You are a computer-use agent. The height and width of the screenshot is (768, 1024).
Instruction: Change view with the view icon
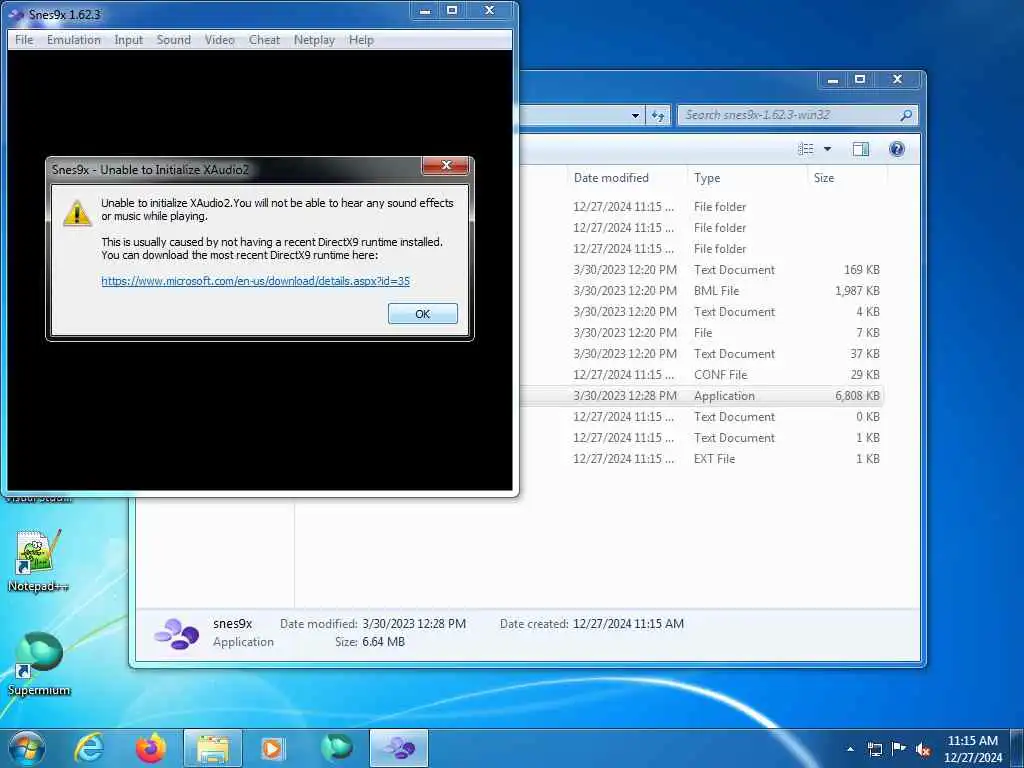coord(806,150)
